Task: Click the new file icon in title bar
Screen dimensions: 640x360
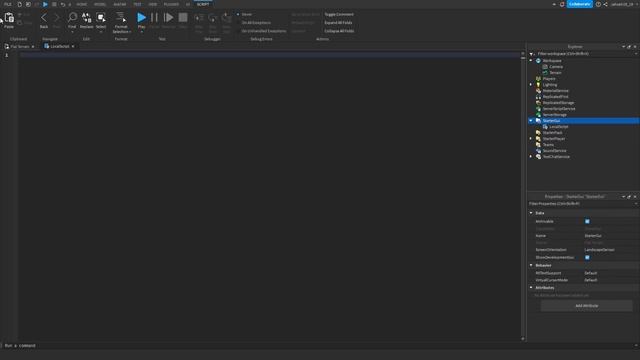Action: click(x=19, y=4)
